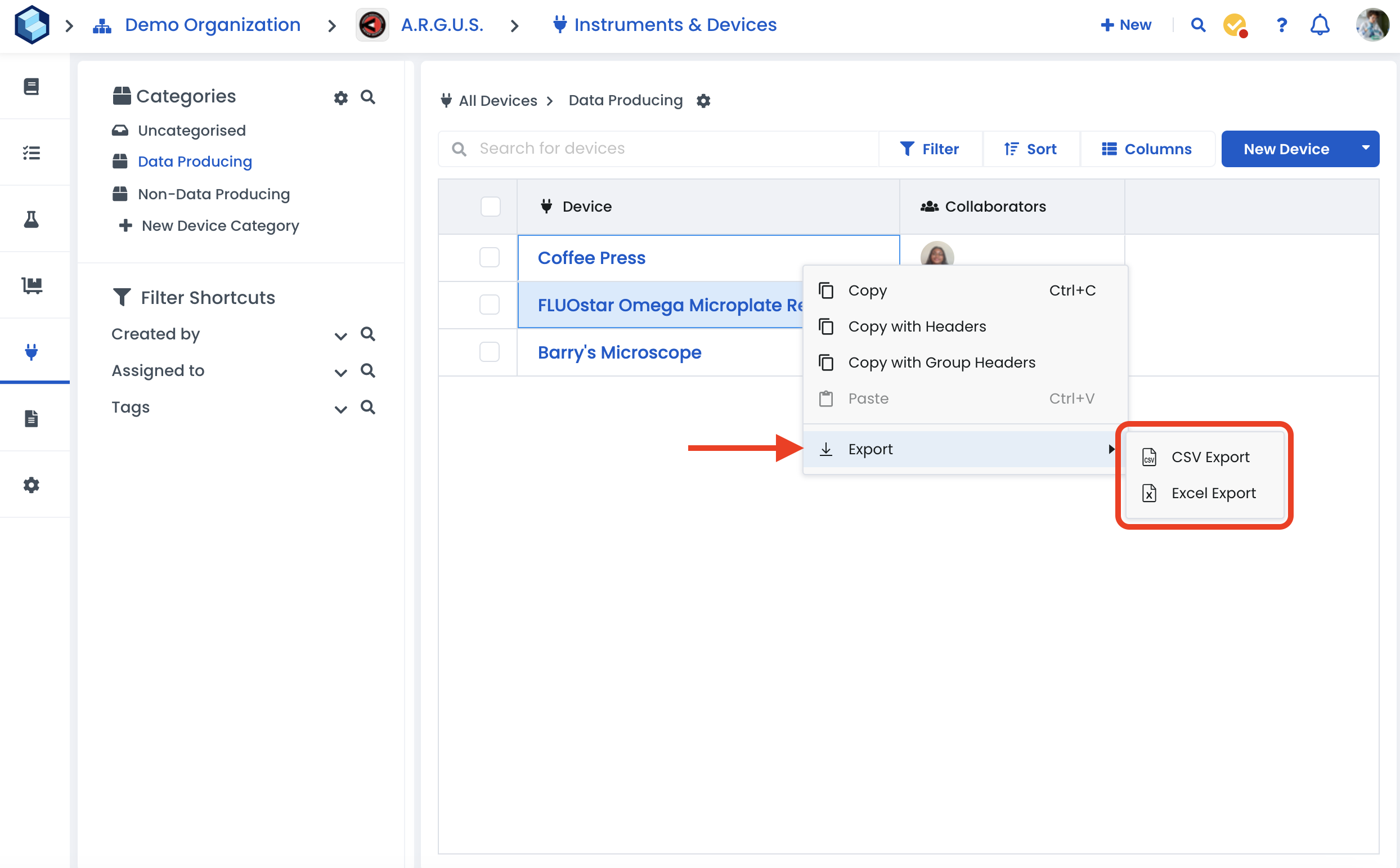Screen dimensions: 1400x868
Task: Open the notebook icon in left sidebar
Action: [32, 87]
